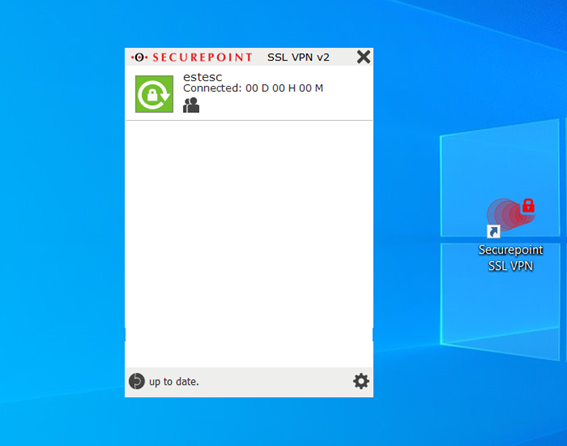Click the red padlock badge on the desktop shortcut
Screen dimensions: 567x446
pyautogui.click(x=528, y=205)
